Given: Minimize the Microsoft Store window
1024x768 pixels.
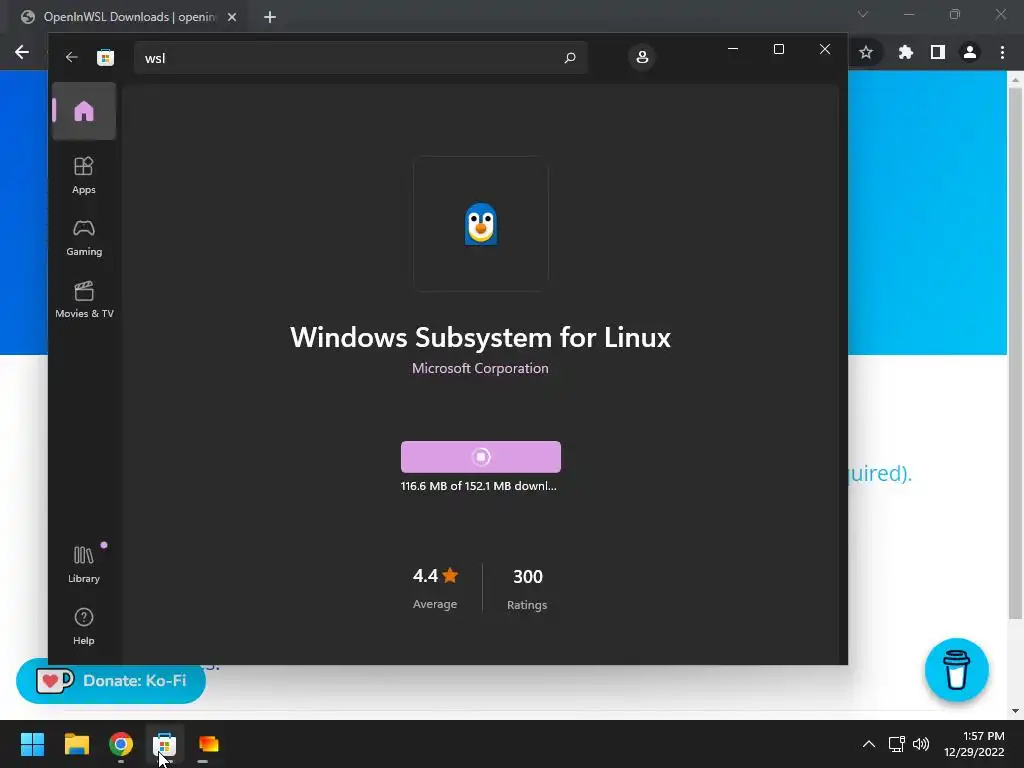Looking at the screenshot, I should pos(733,49).
